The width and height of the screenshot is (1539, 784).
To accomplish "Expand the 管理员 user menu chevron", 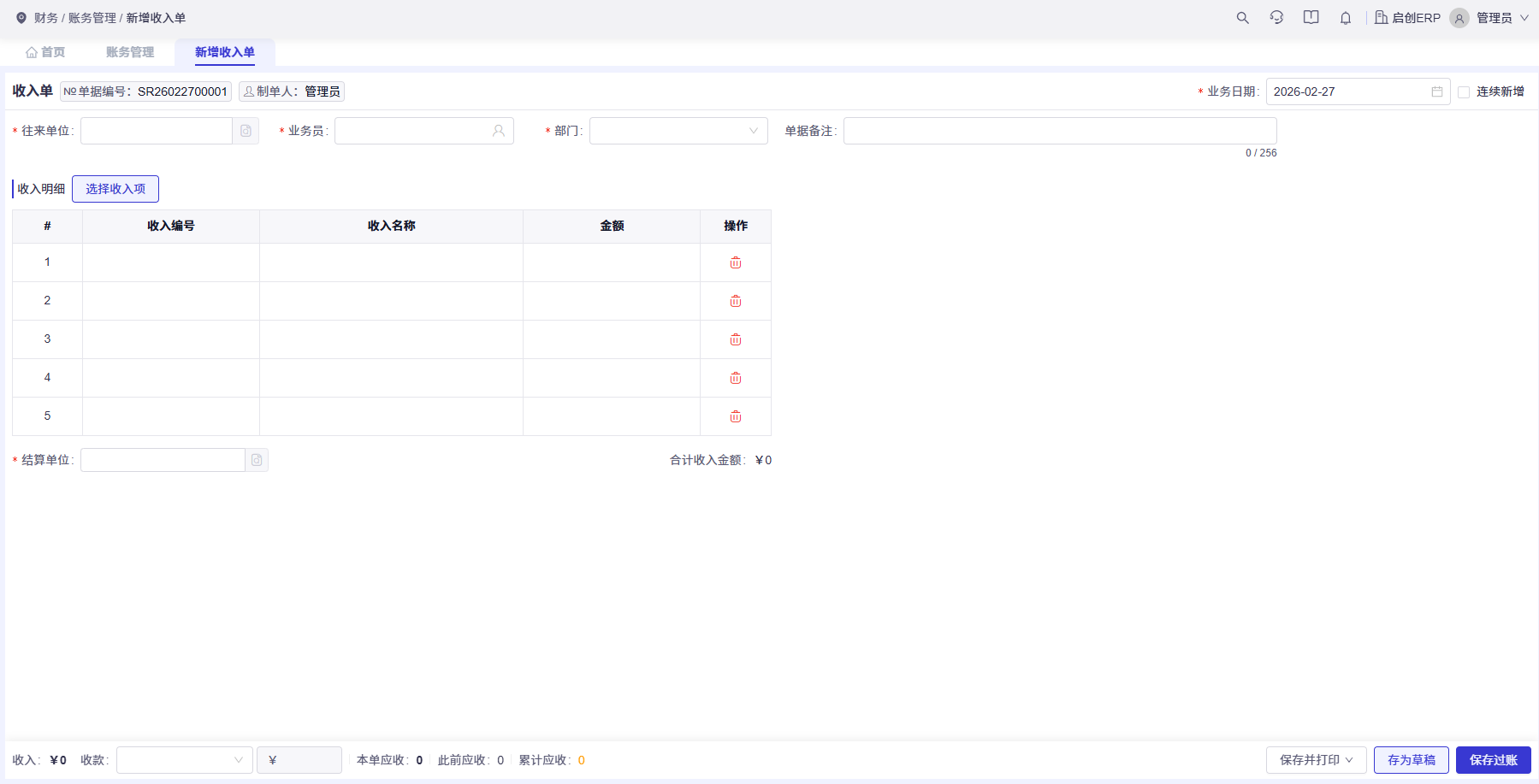I will click(x=1524, y=18).
